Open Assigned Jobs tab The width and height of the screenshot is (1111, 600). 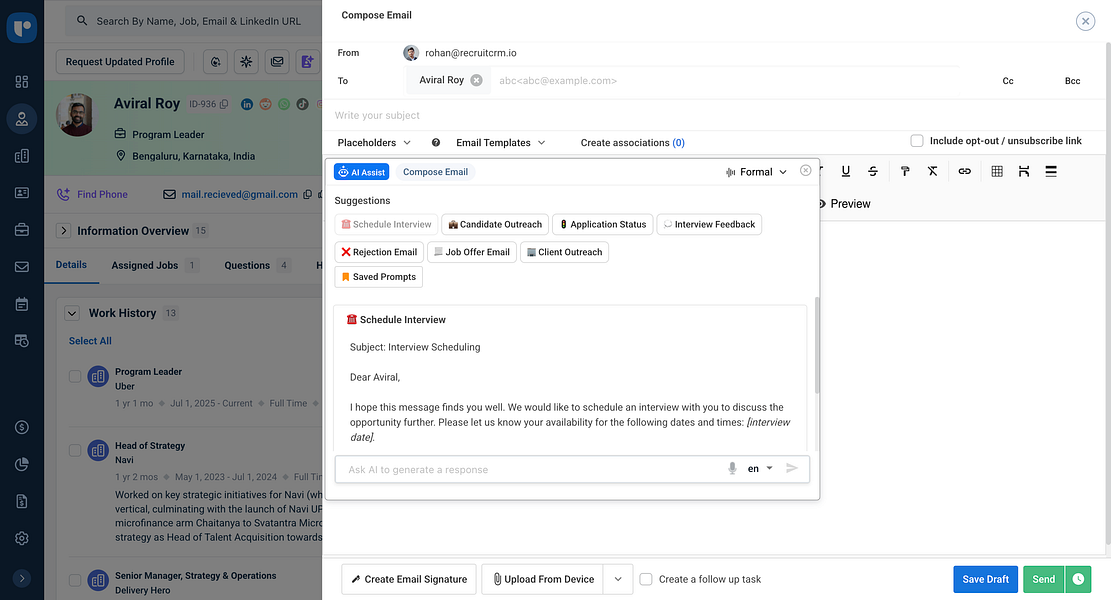(154, 265)
